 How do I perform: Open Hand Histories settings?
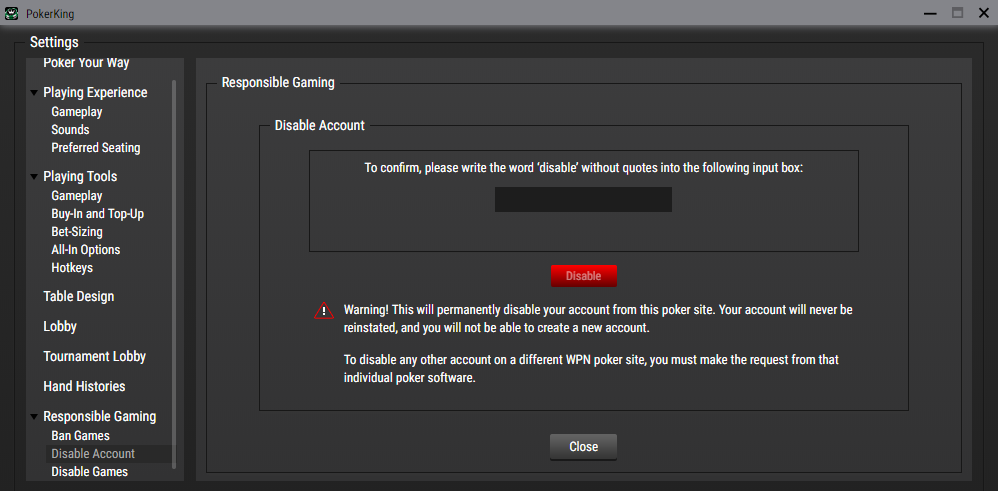point(84,387)
